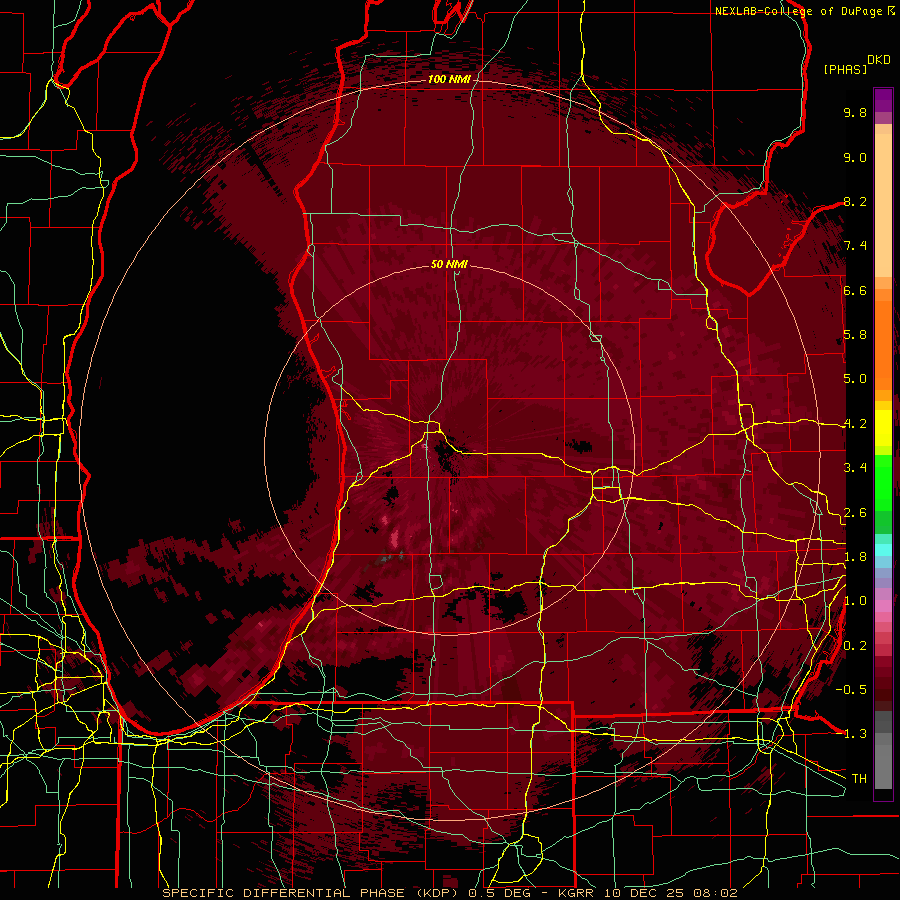Image resolution: width=900 pixels, height=900 pixels.
Task: Click the 5.0 scale value
Action: [855, 379]
